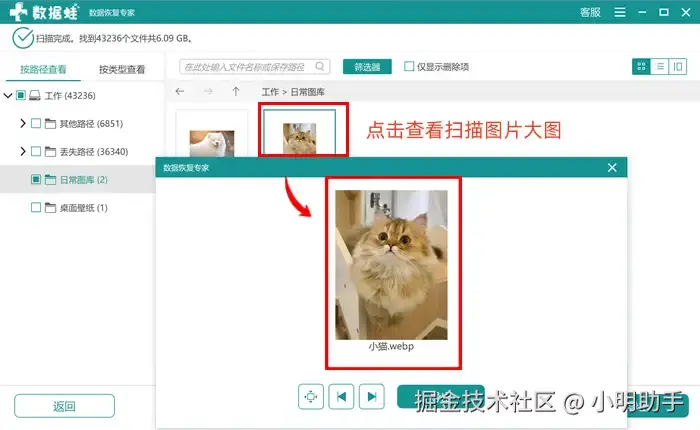
Task: Collapse the 工作 (43236) drive node
Action: [8, 95]
